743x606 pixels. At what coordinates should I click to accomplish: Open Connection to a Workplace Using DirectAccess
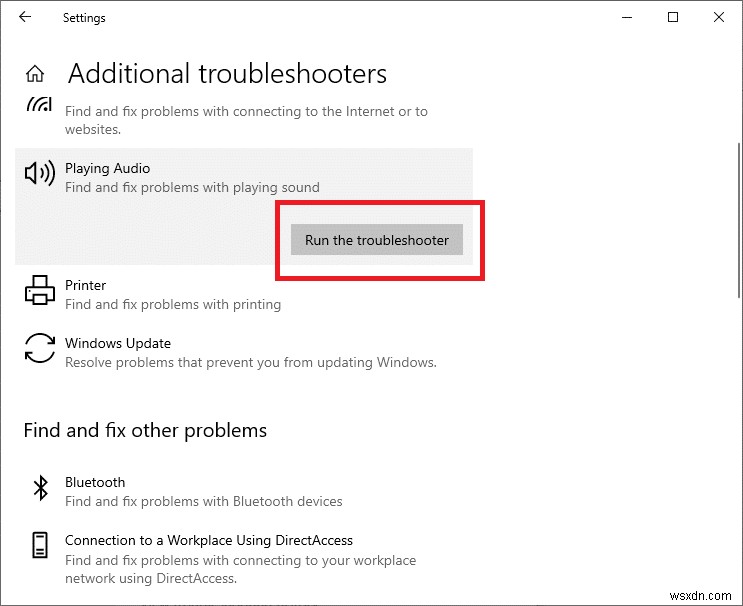coord(244,558)
